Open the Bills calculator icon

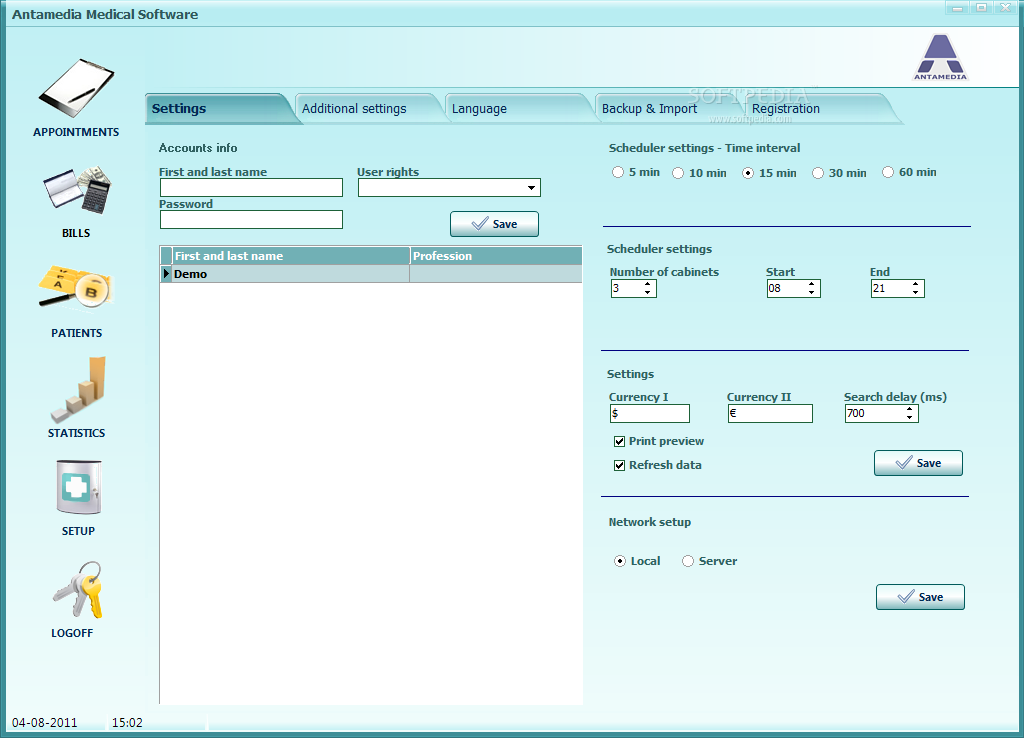coord(77,190)
